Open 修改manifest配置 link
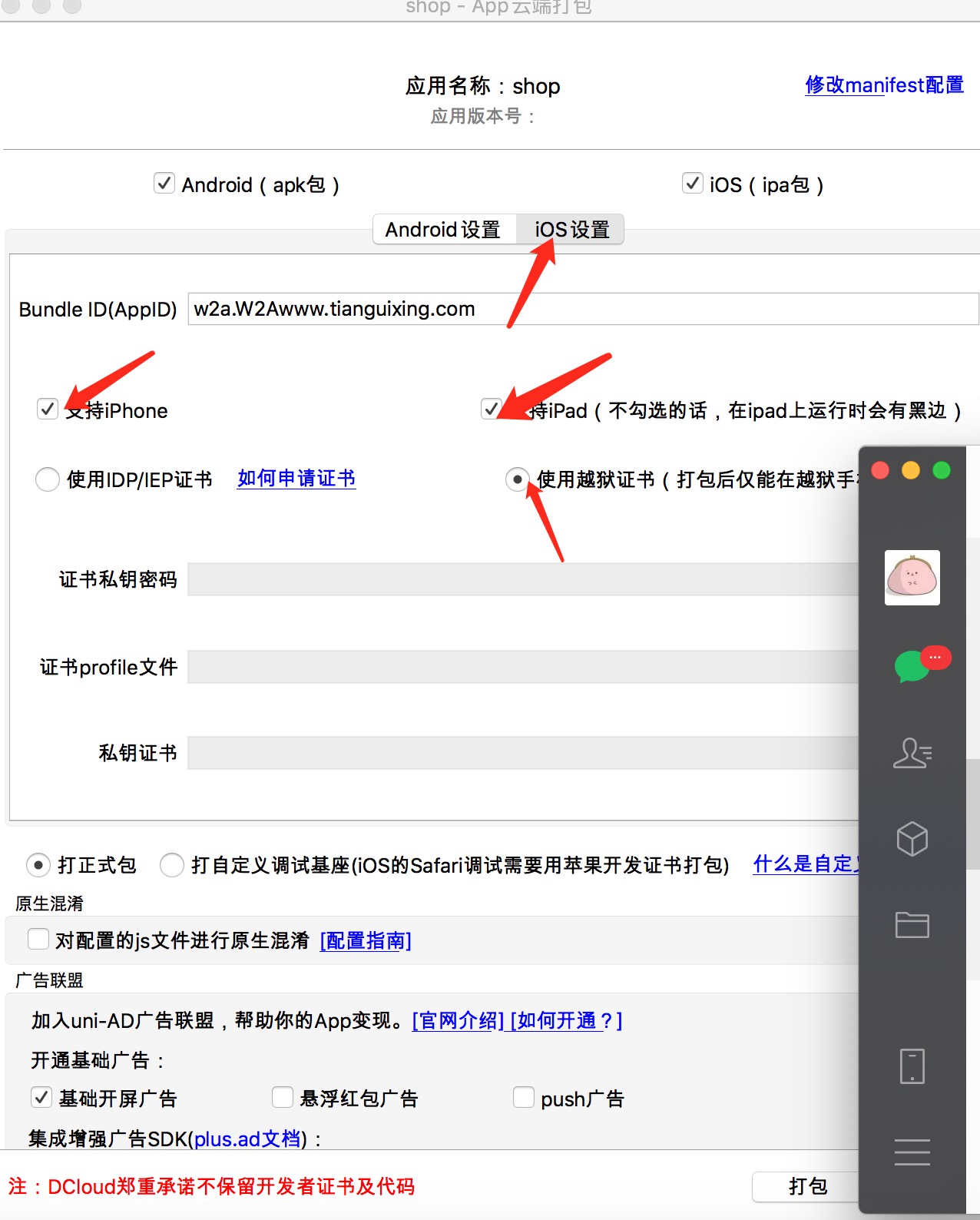This screenshot has height=1220, width=980. pyautogui.click(x=885, y=85)
